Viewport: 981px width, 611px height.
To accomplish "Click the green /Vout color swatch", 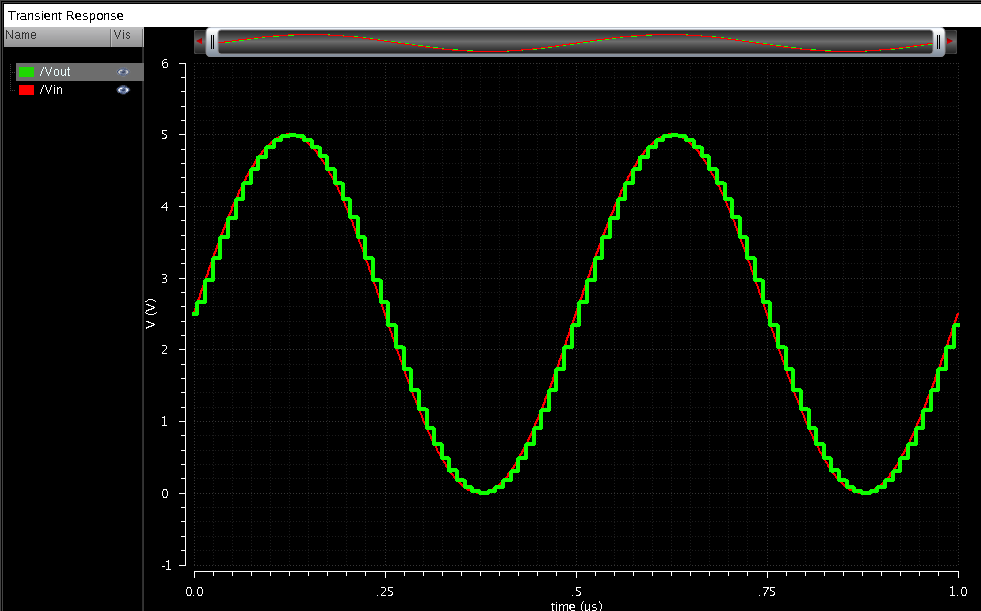I will click(x=27, y=72).
